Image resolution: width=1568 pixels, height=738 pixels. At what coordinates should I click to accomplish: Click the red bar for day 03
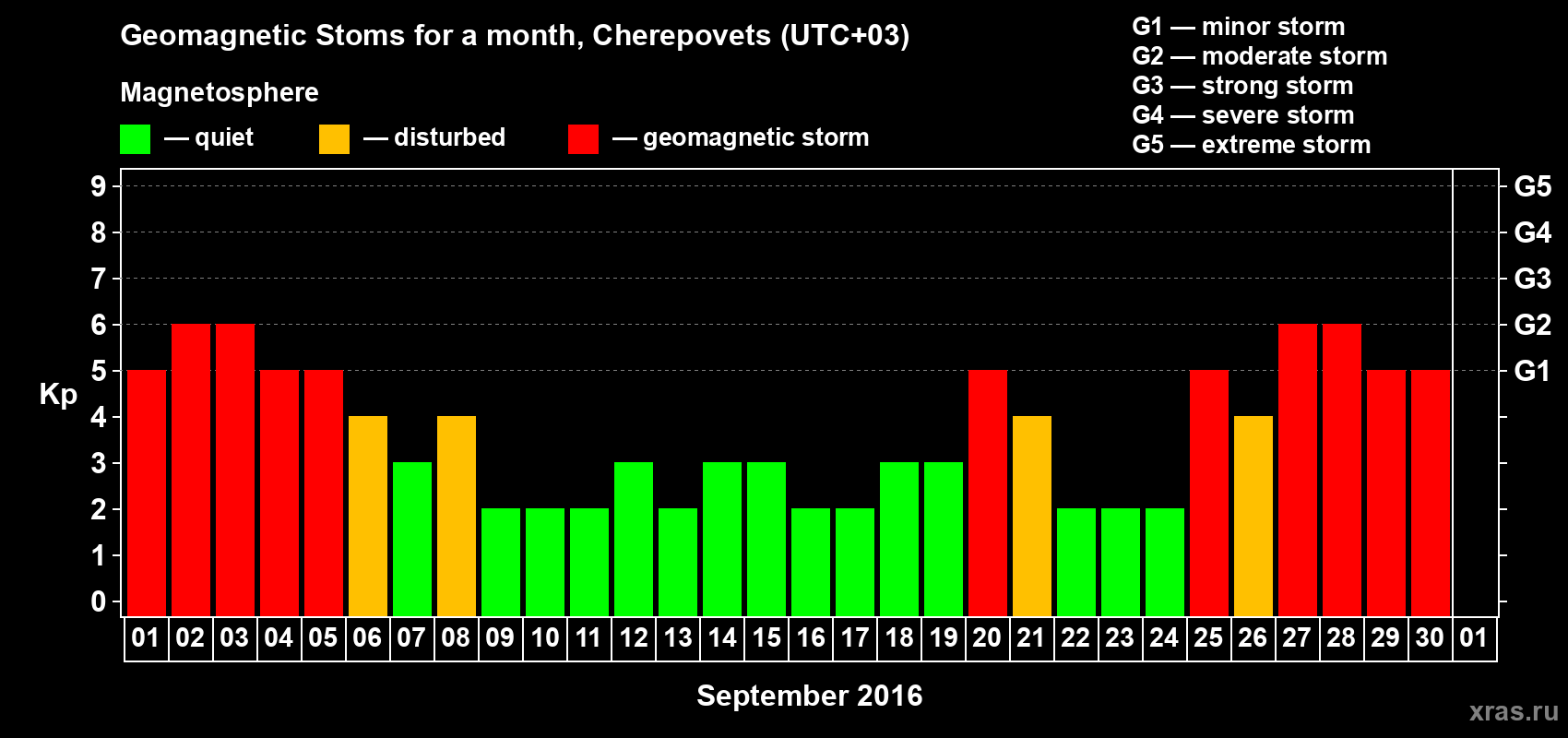click(x=235, y=470)
